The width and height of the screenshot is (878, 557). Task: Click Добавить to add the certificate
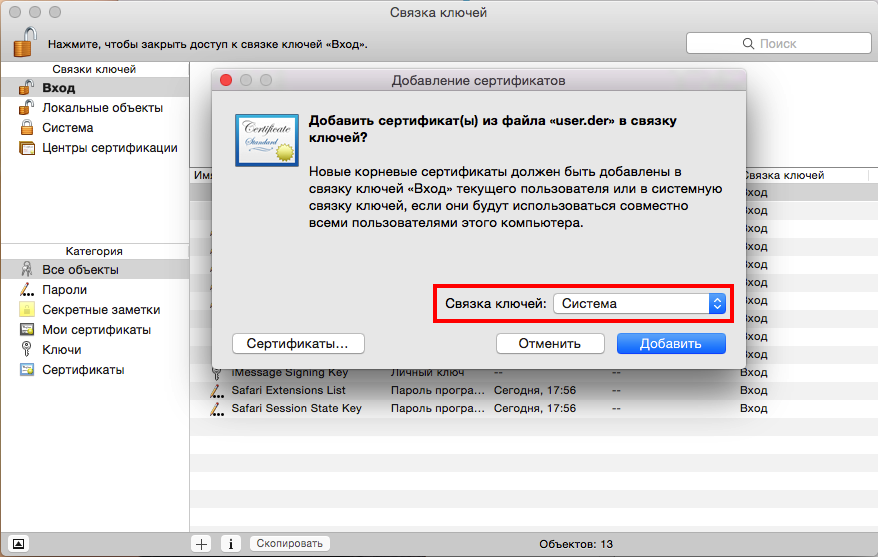(671, 343)
